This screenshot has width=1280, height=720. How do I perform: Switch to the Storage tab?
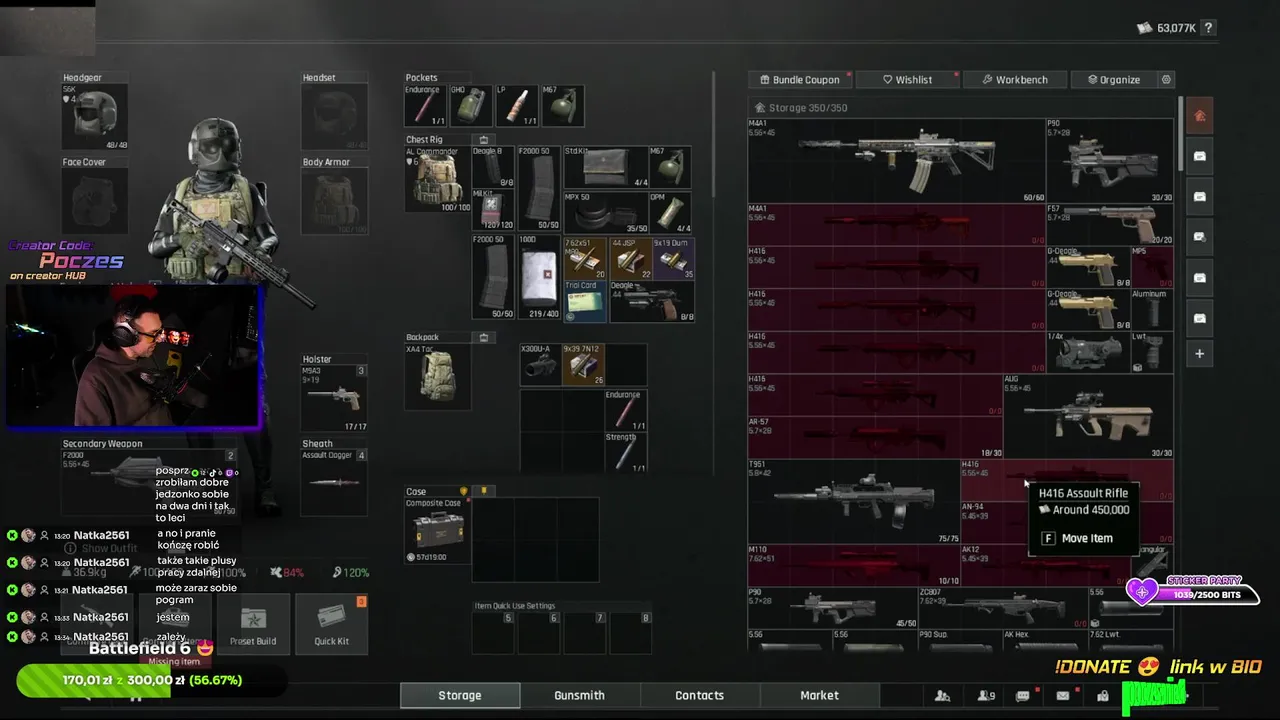click(x=460, y=695)
